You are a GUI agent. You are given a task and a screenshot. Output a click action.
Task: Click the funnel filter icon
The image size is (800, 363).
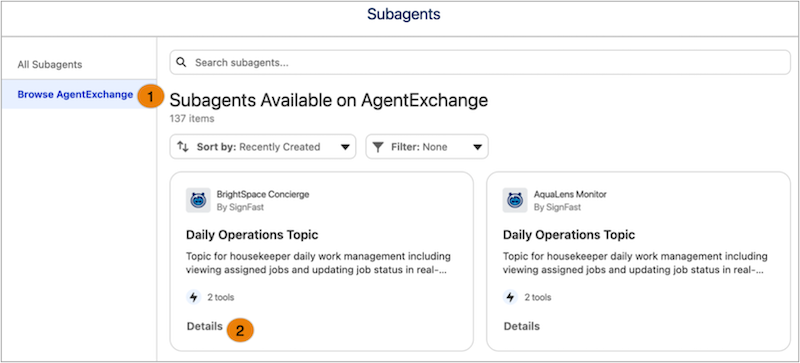coord(378,147)
